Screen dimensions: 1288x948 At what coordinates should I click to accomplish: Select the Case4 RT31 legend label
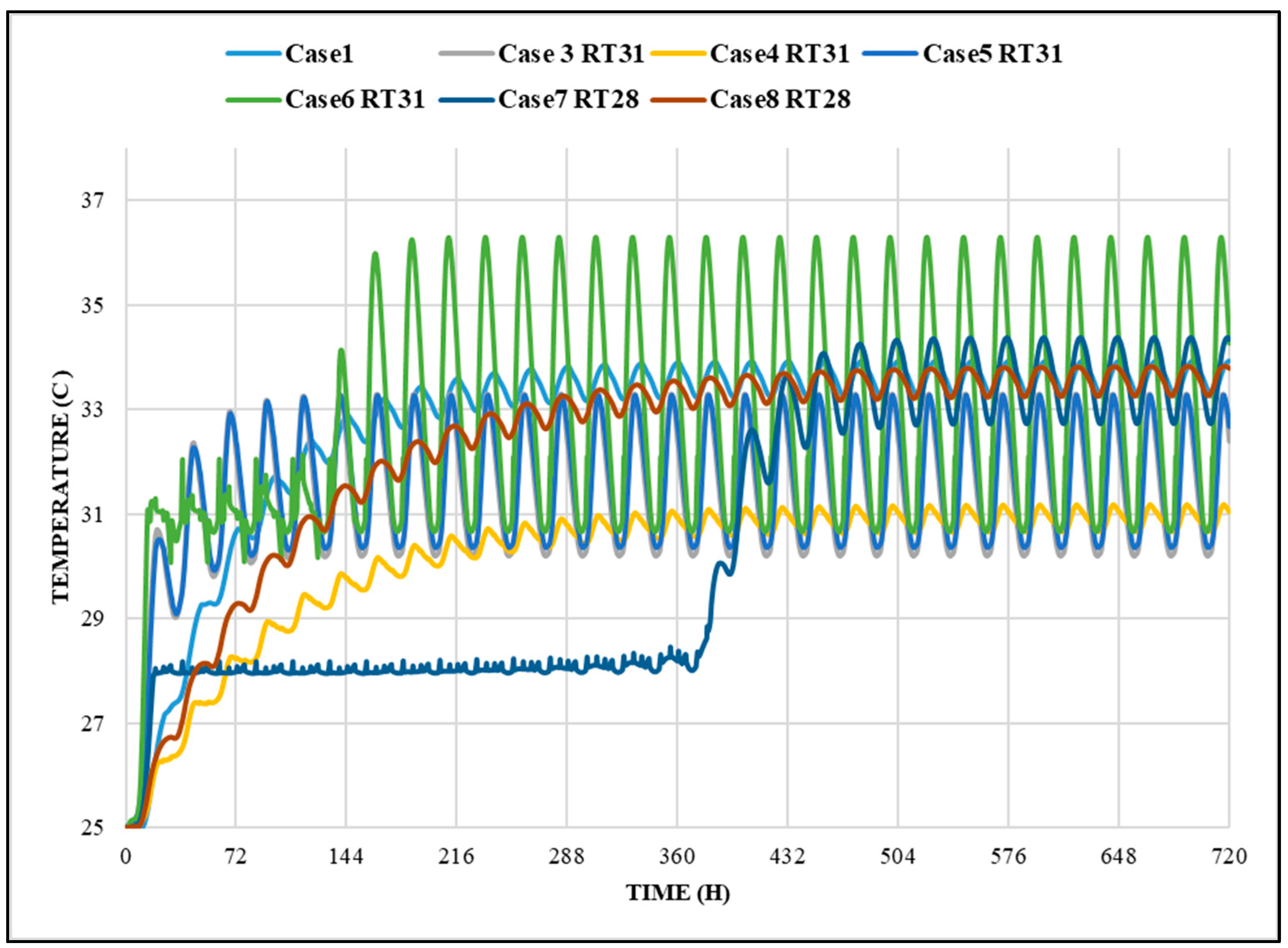(779, 54)
